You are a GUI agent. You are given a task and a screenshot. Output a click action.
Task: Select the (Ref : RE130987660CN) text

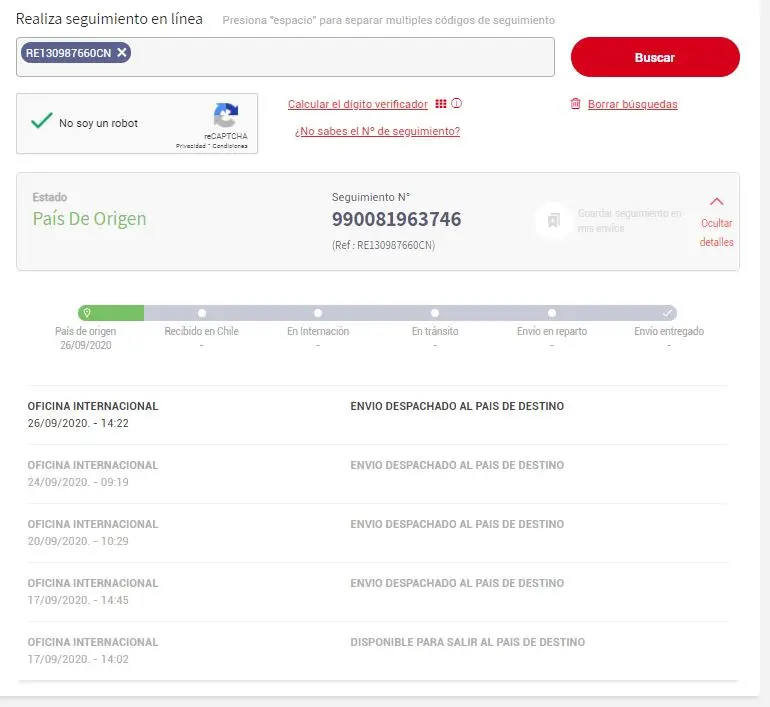(384, 245)
